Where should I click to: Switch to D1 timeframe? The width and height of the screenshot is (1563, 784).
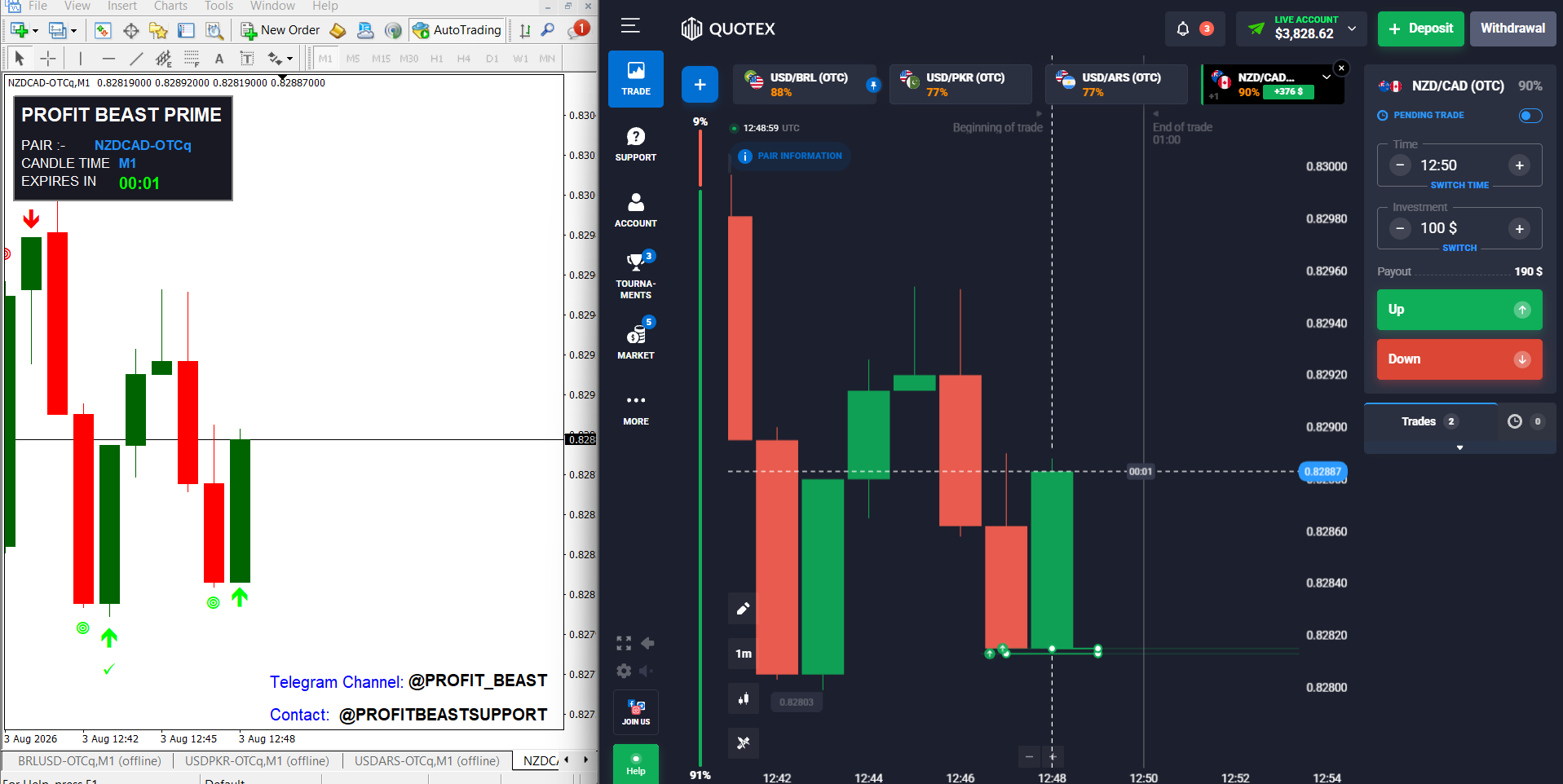point(492,59)
